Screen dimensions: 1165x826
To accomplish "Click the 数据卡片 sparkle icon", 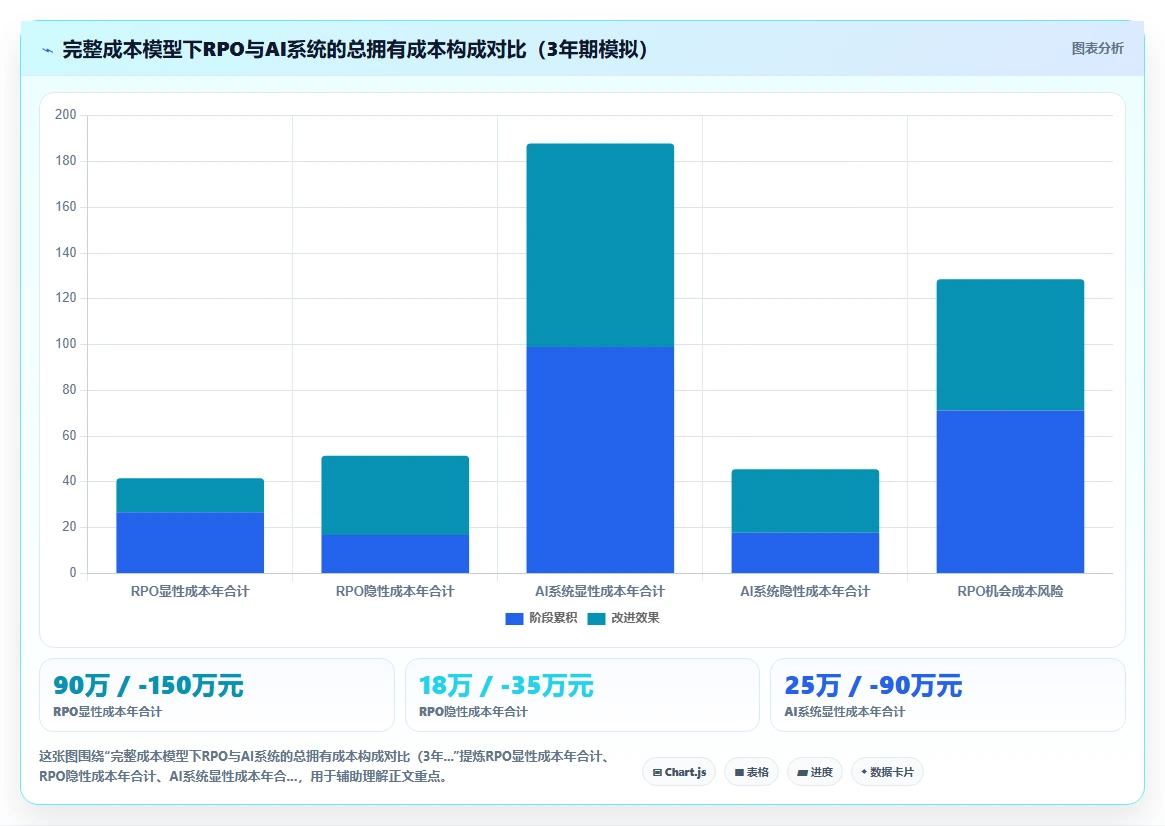I will point(864,772).
